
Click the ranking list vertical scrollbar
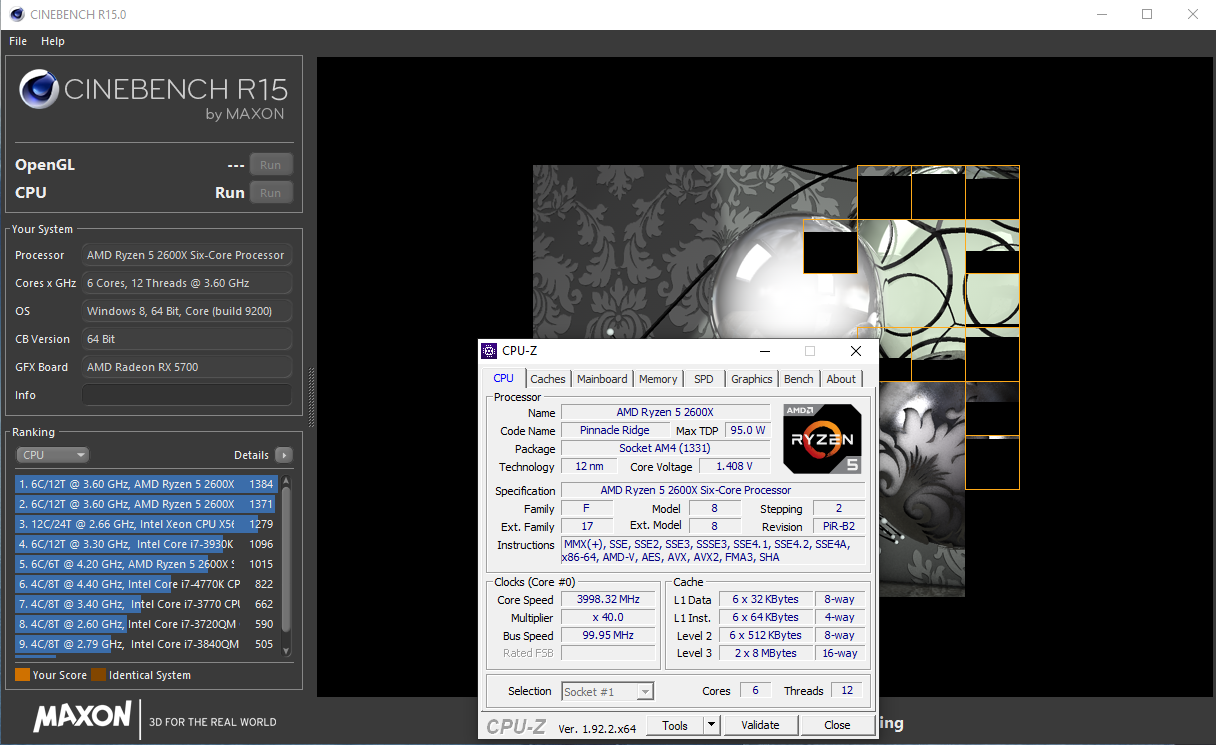click(287, 565)
